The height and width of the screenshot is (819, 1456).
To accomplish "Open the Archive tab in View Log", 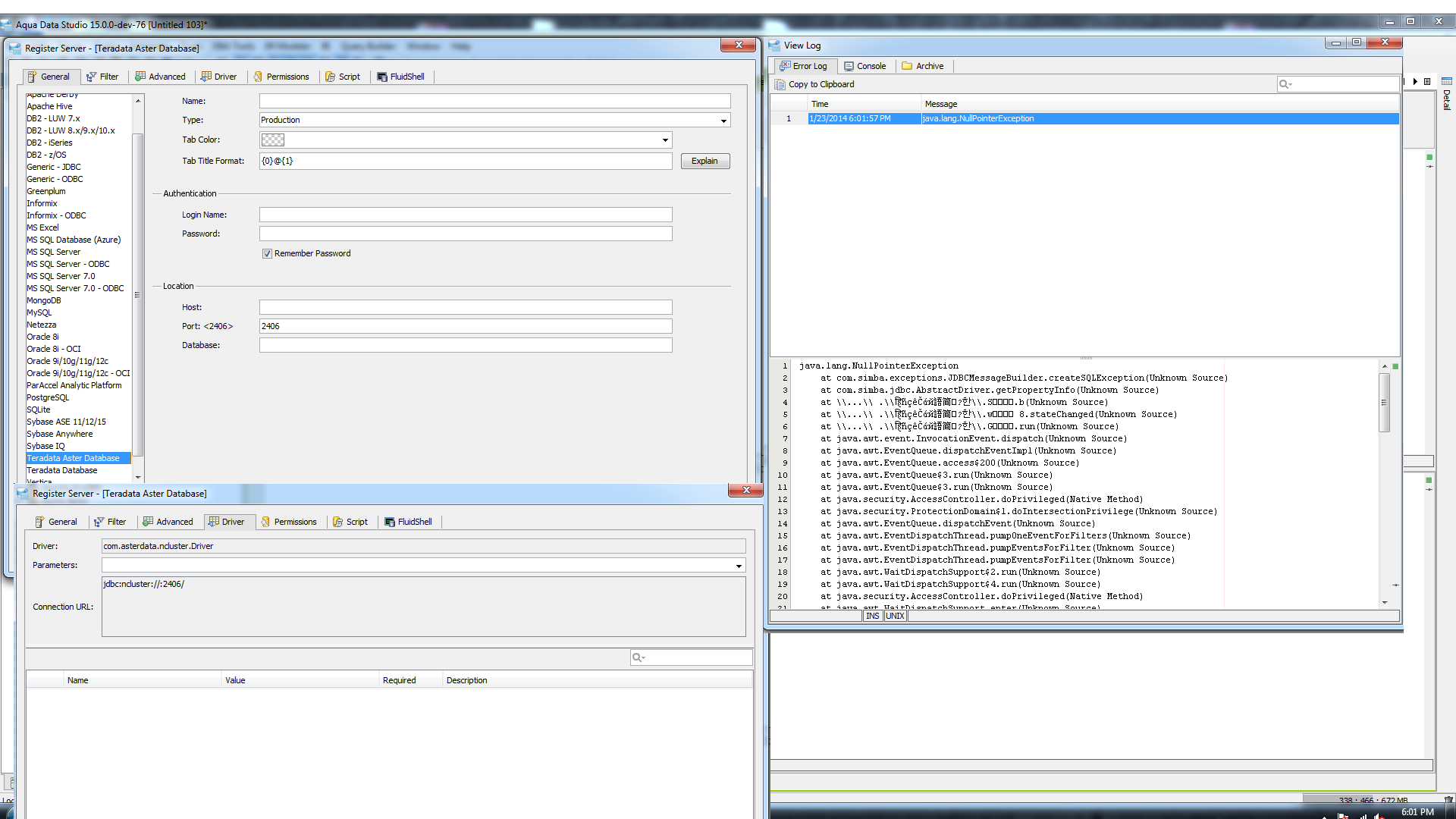I will point(923,66).
